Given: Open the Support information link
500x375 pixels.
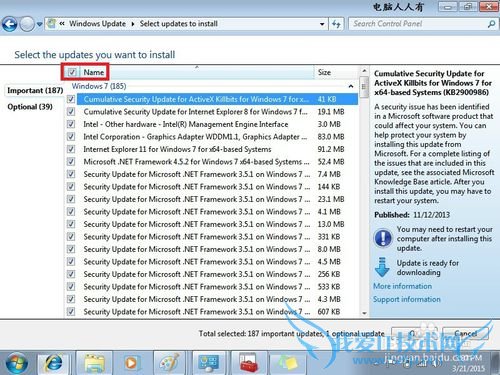Looking at the screenshot, I should [x=407, y=299].
